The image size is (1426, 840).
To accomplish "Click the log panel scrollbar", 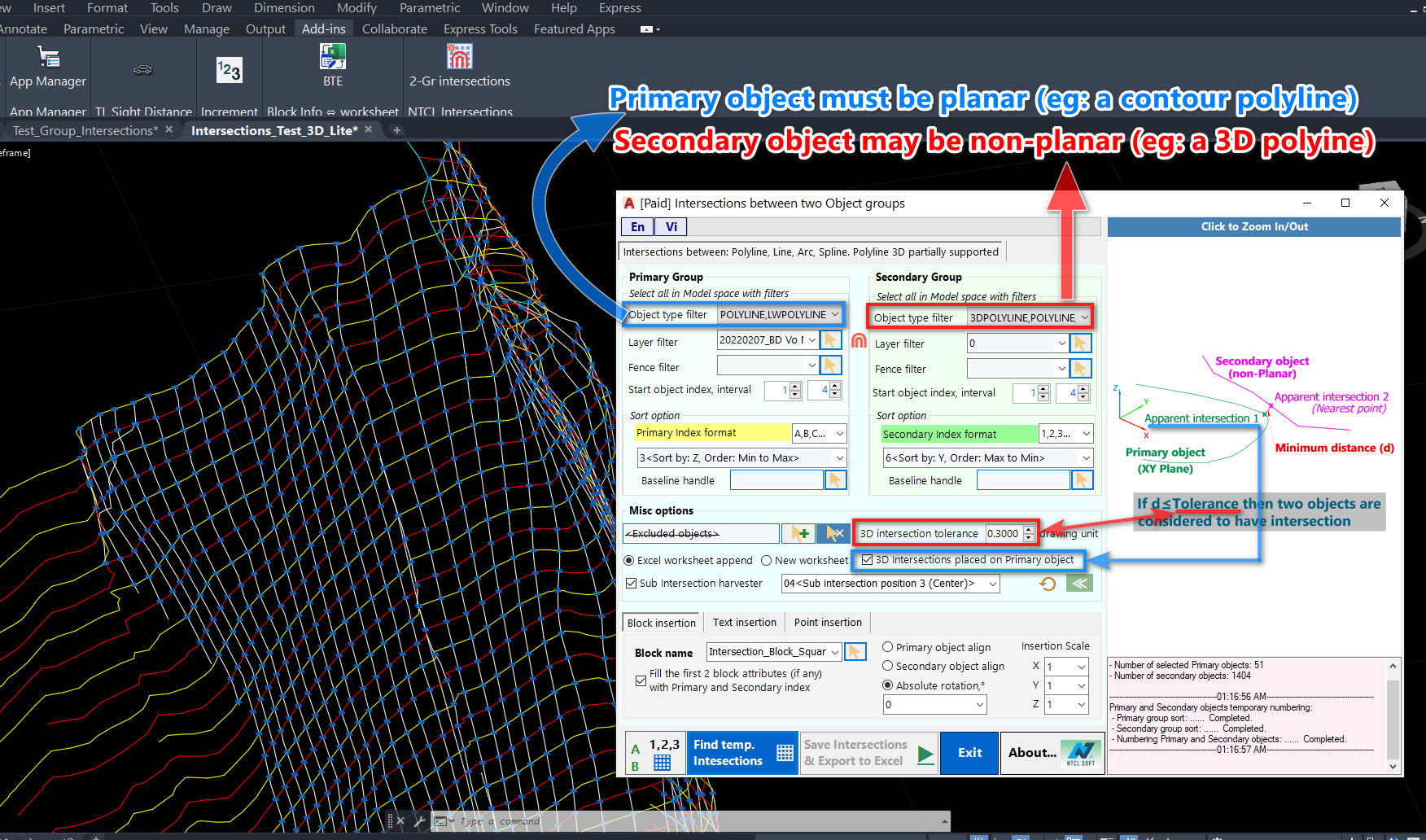I will pyautogui.click(x=1393, y=715).
